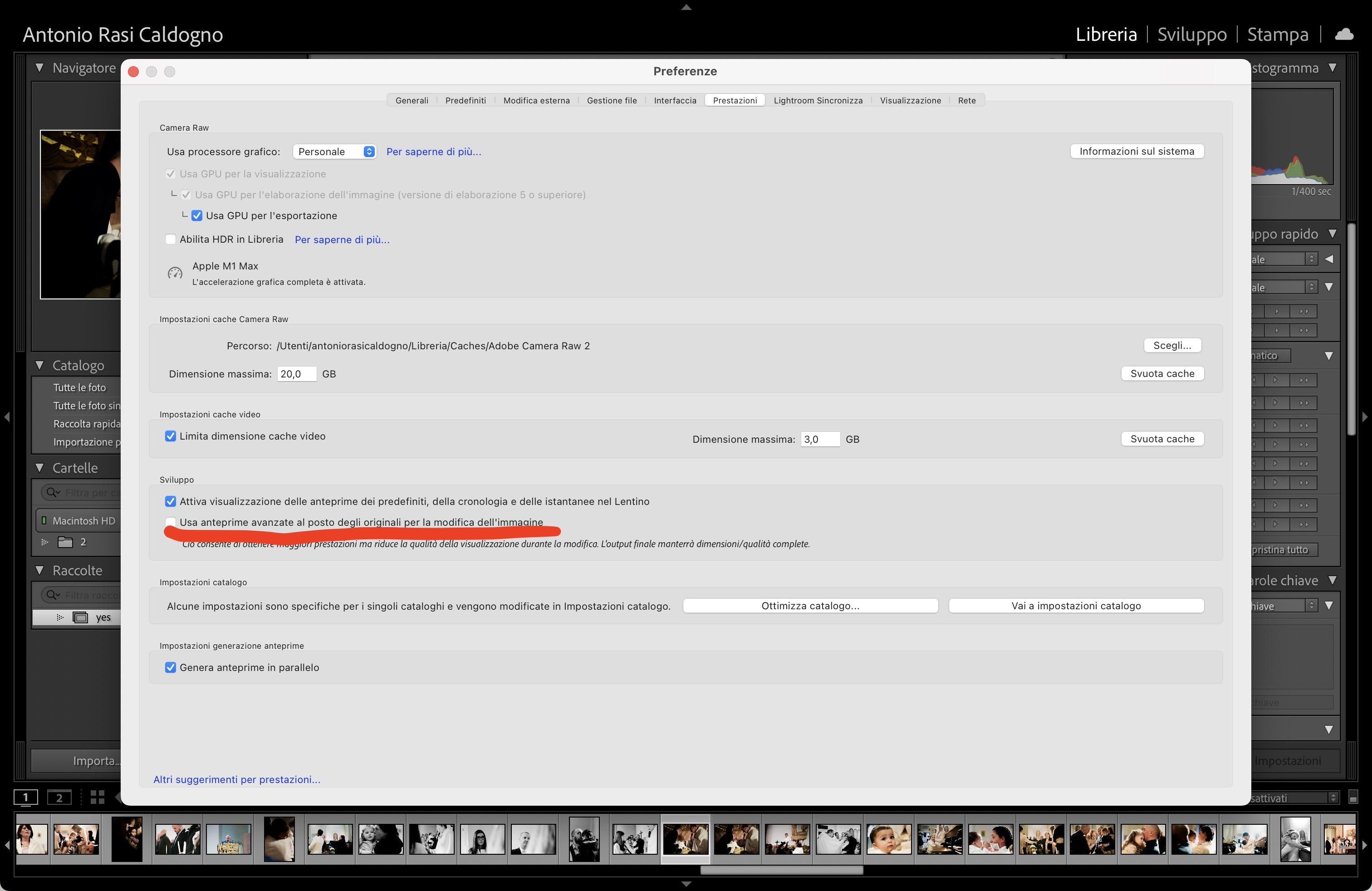This screenshot has height=891, width=1372.
Task: Click video cache size field 3,0
Action: tap(820, 439)
